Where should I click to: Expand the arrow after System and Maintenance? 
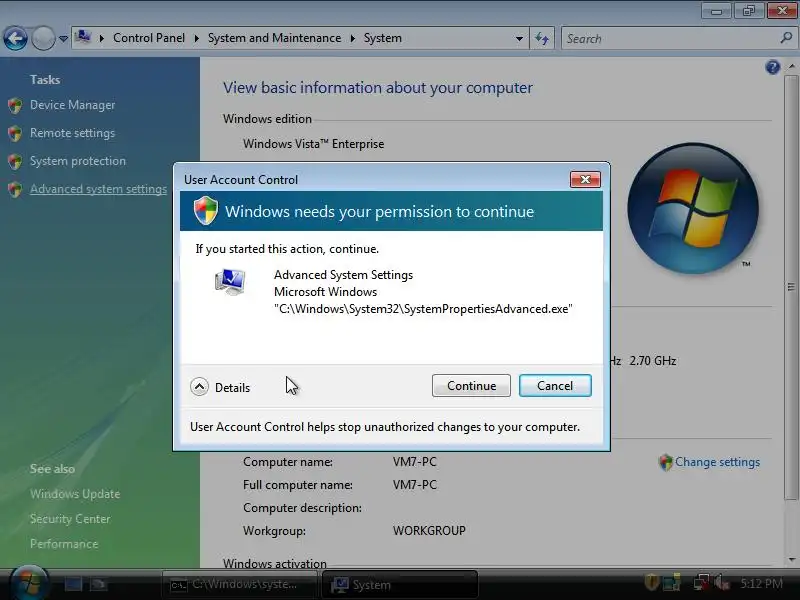click(x=353, y=38)
